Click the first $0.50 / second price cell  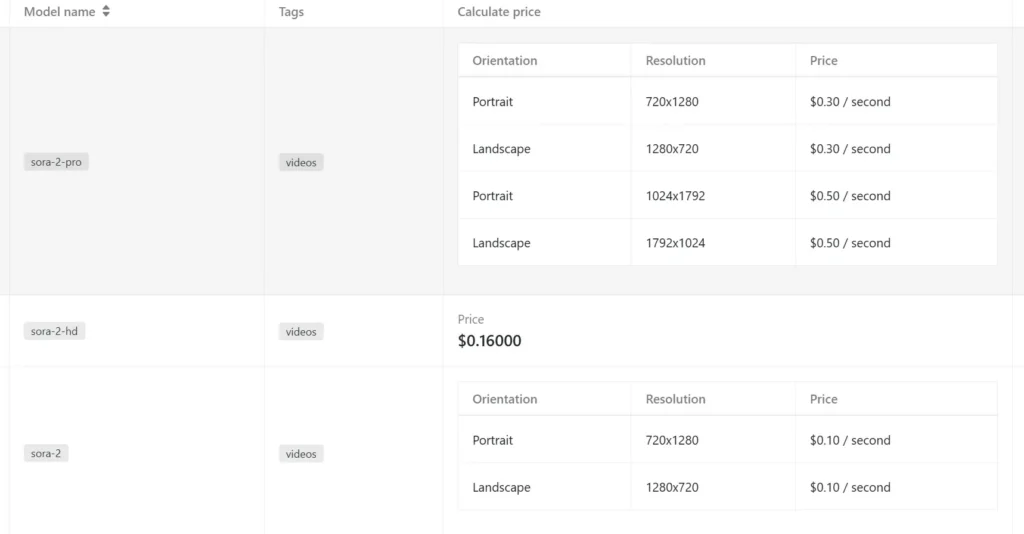850,196
